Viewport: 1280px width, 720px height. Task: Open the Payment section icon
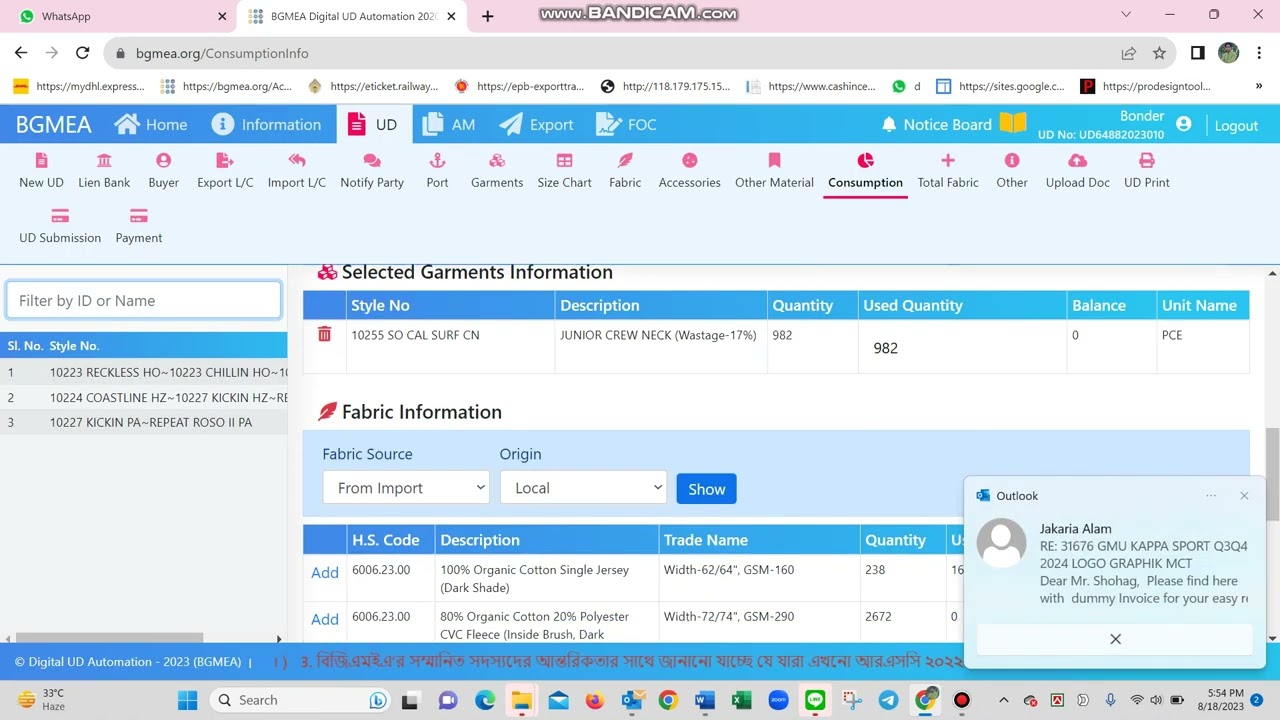[x=139, y=216]
